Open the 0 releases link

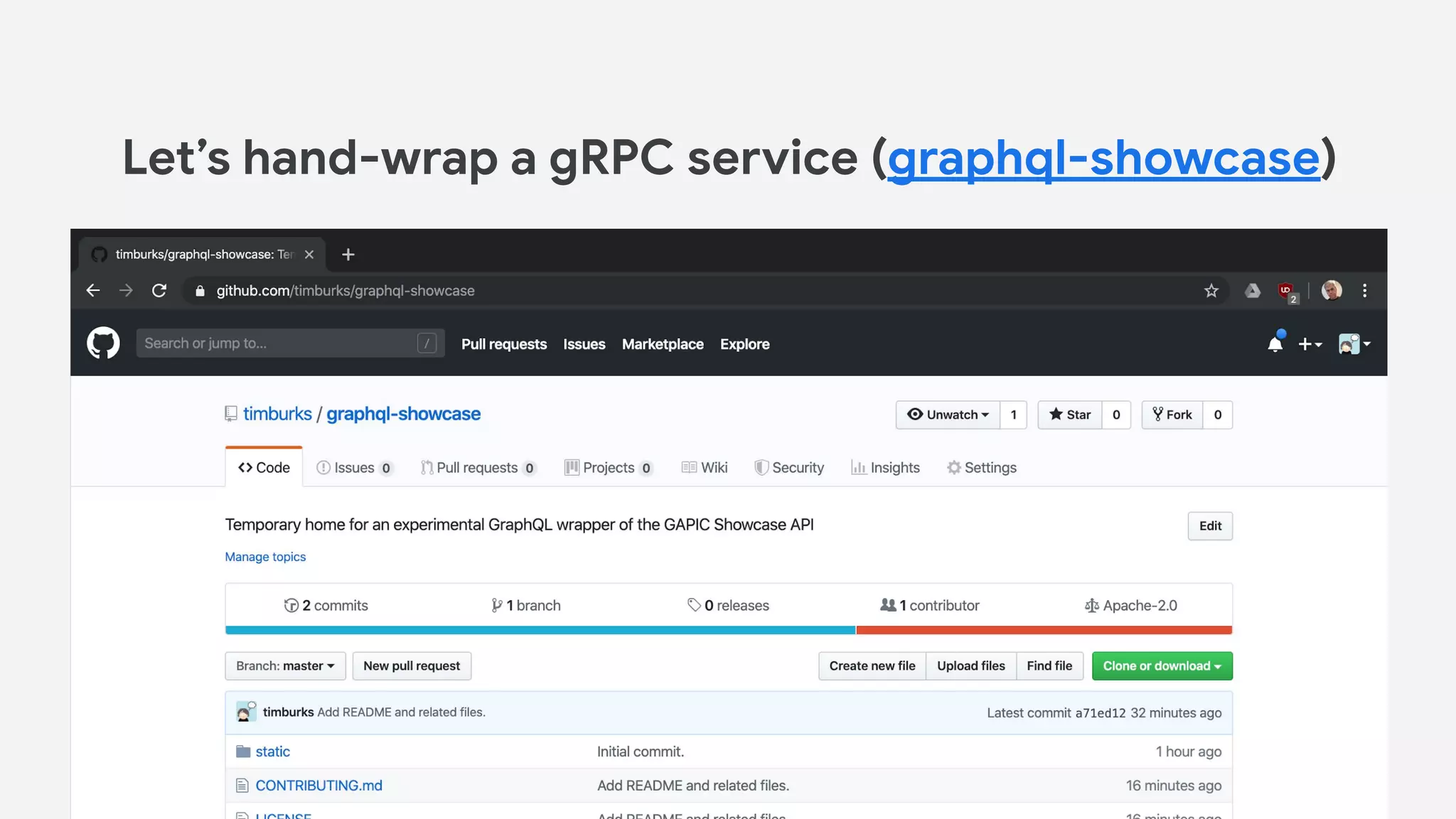coord(728,605)
